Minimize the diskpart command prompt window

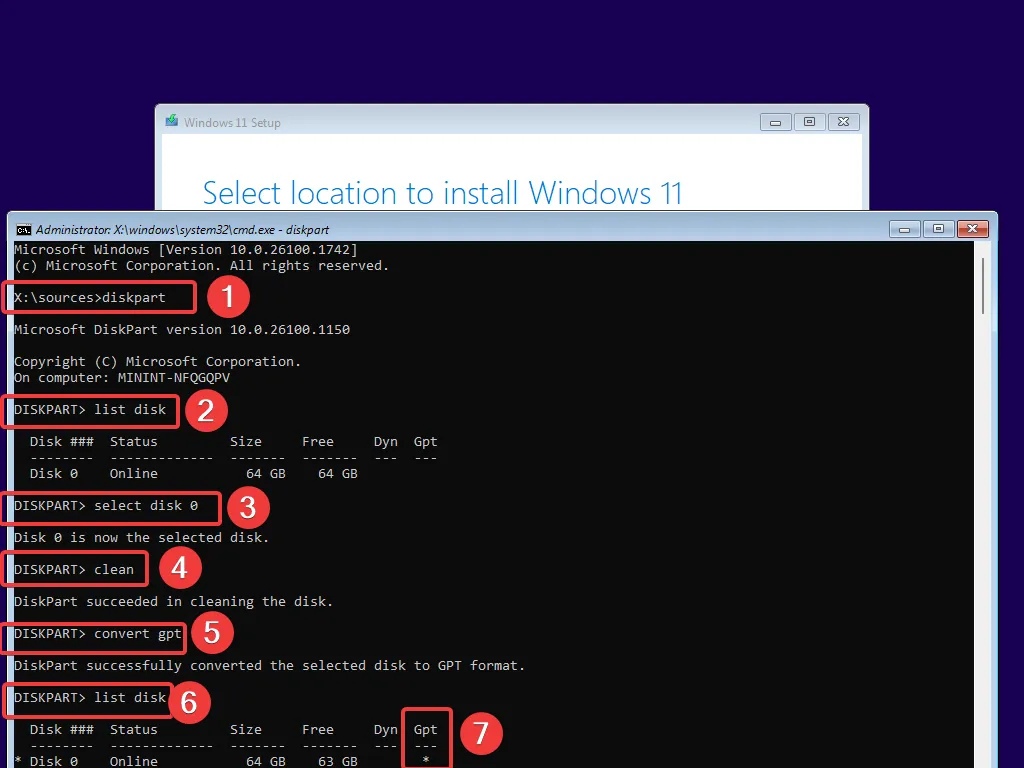(x=904, y=229)
